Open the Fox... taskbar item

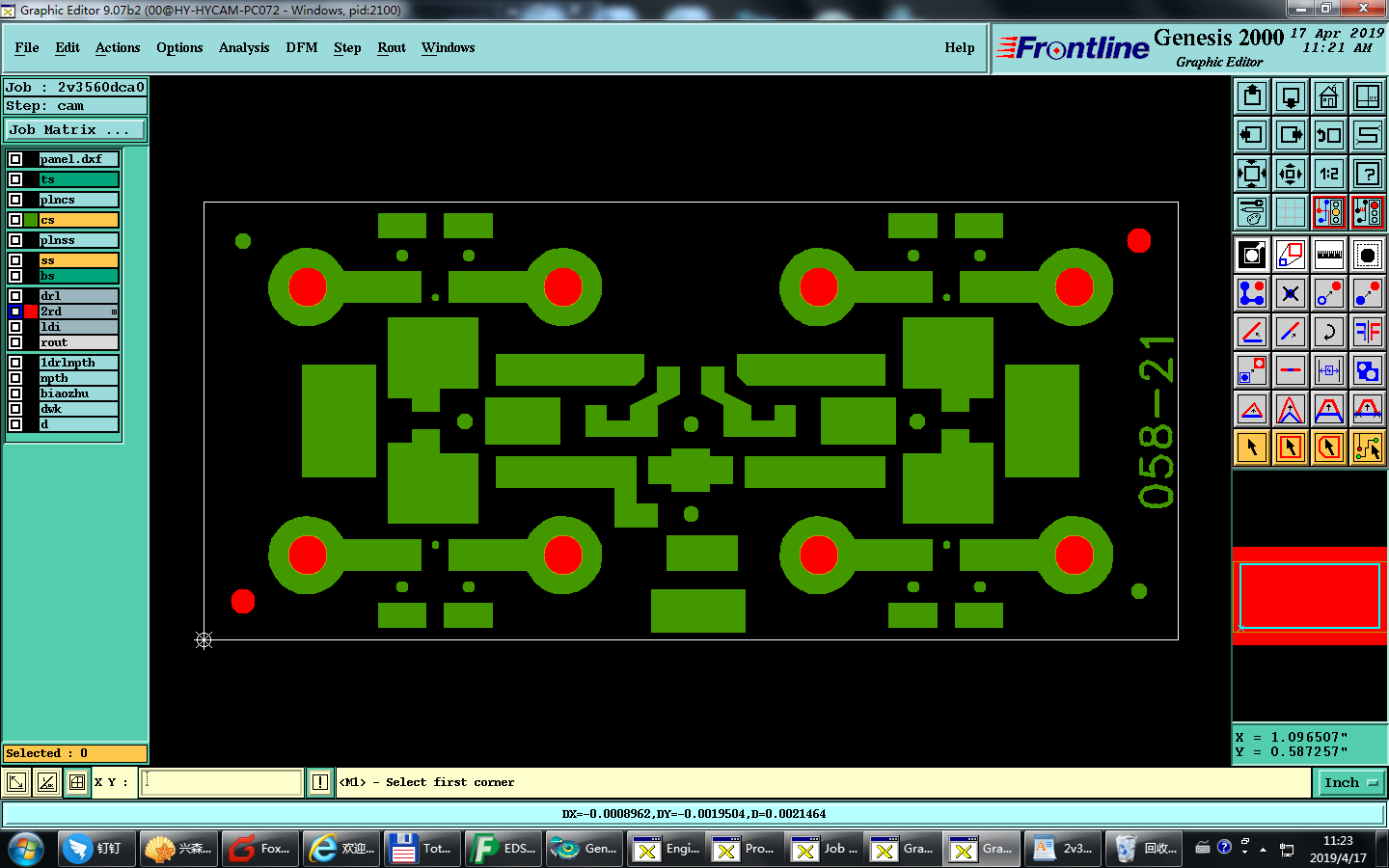click(x=259, y=849)
